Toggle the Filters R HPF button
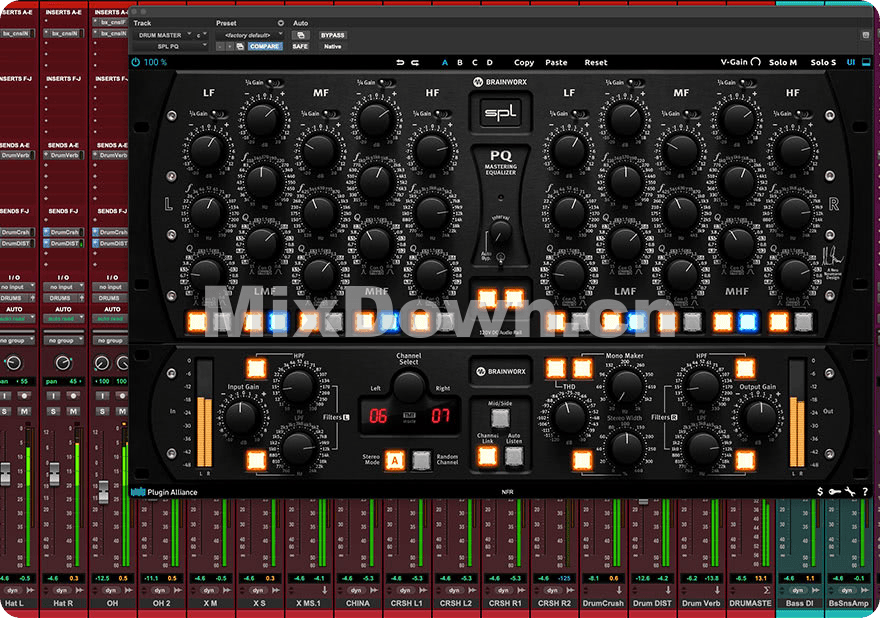Viewport: 880px width, 618px height. tap(745, 369)
